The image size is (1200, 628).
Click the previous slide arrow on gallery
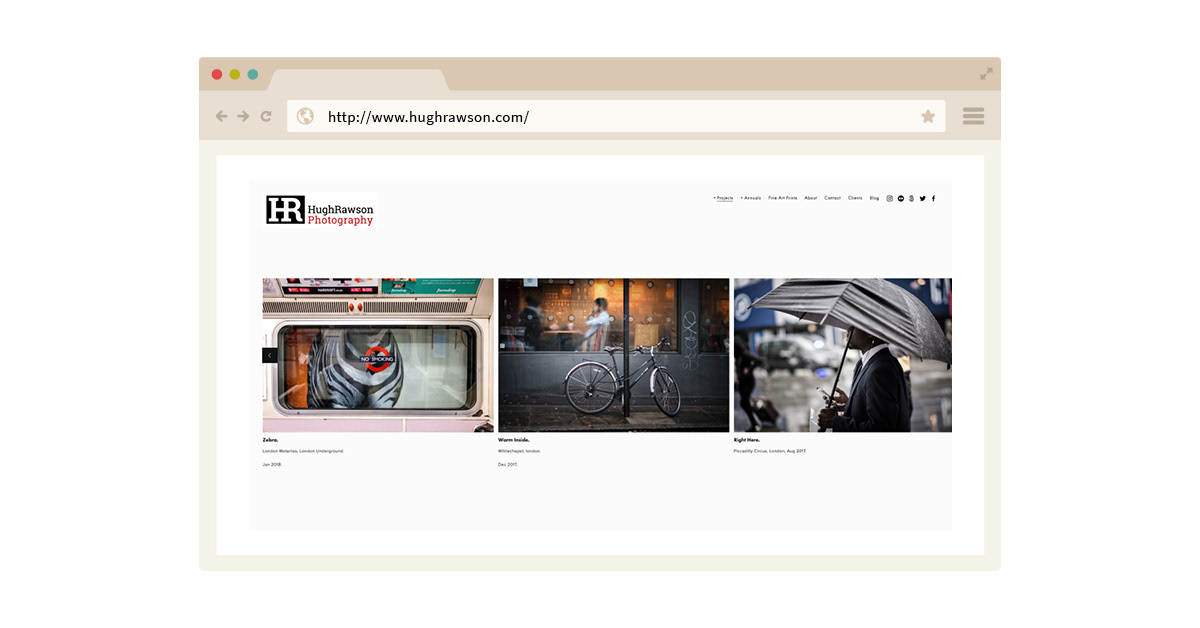[x=270, y=355]
